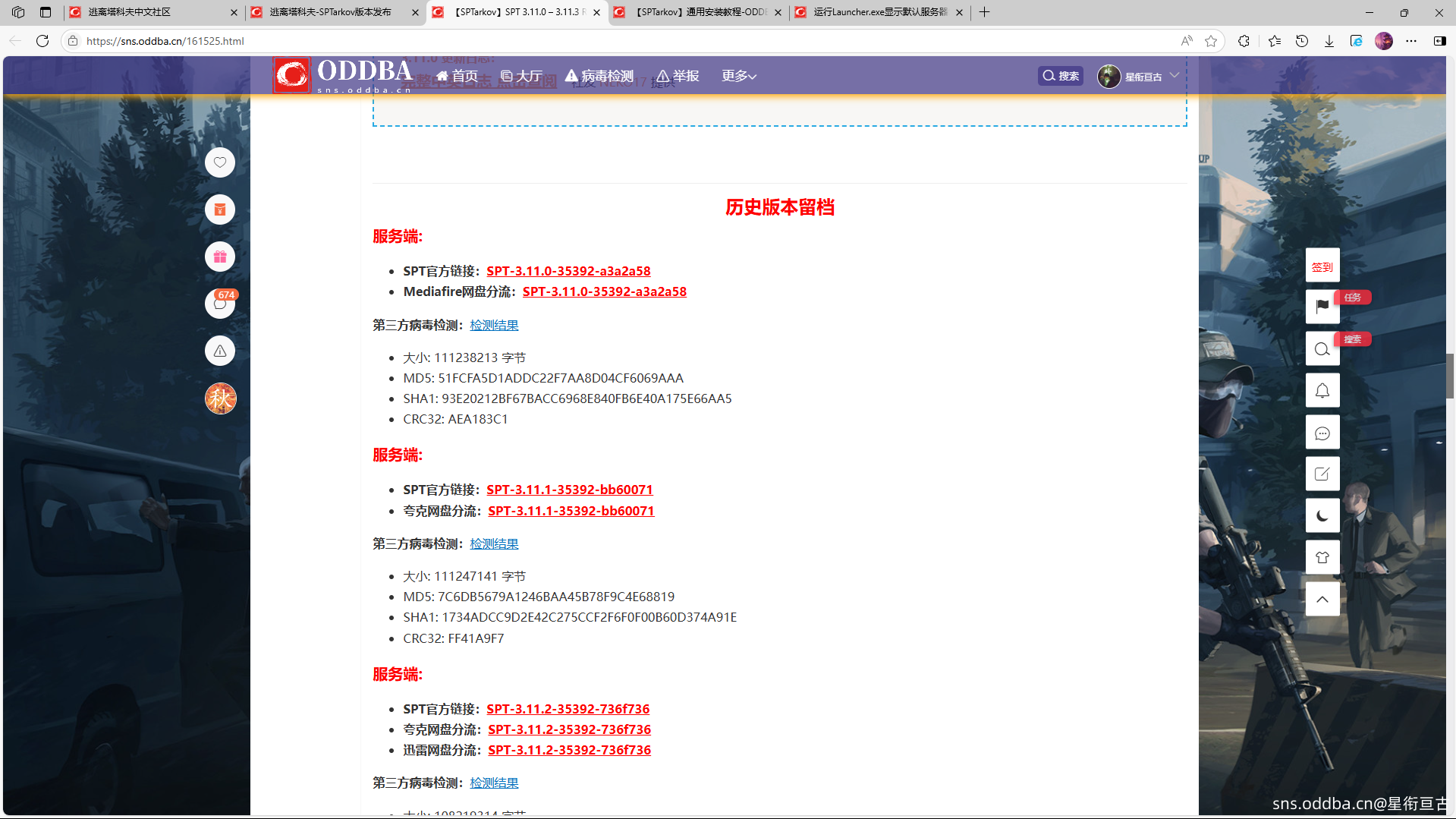The width and height of the screenshot is (1456, 819).
Task: Open SPT官方链接 SPT-3.11.0-35392-a3a2a58
Action: (568, 271)
